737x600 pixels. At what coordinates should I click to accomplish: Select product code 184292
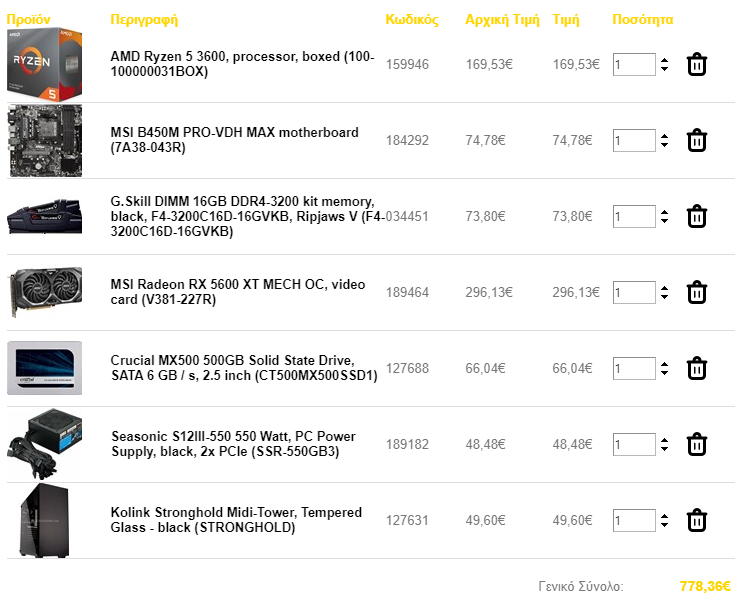[408, 140]
